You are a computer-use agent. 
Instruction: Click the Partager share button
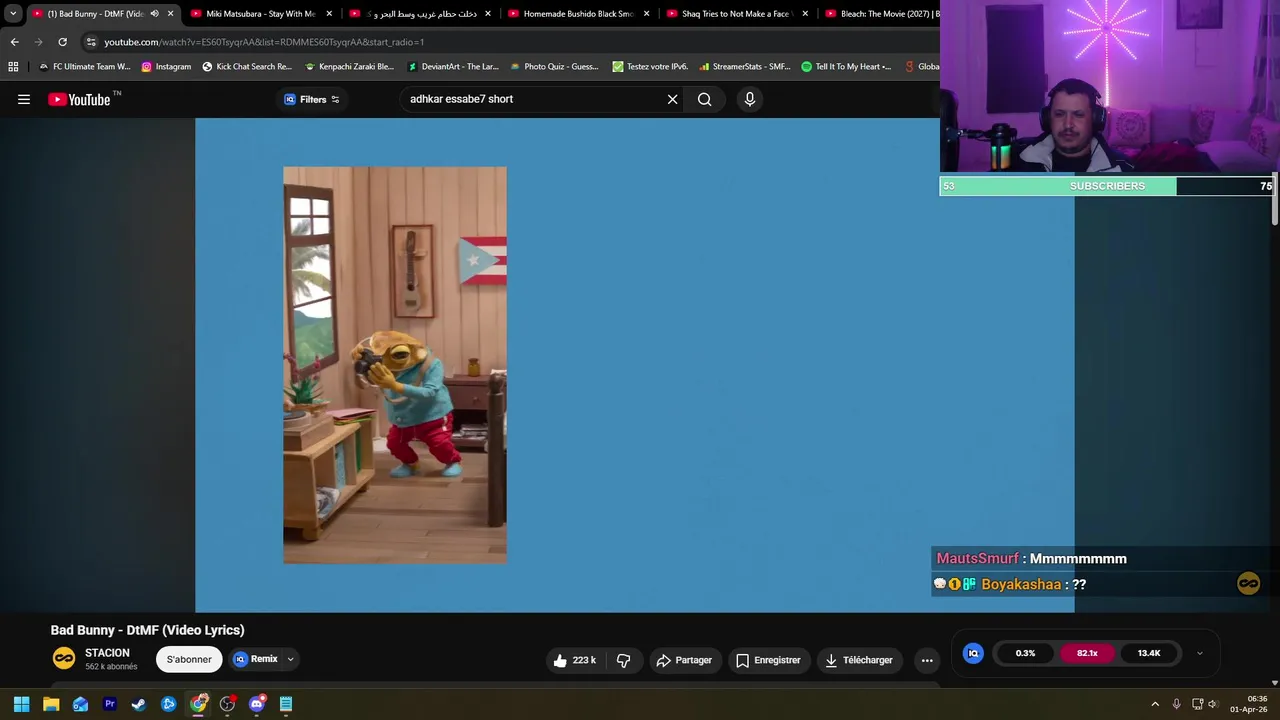684,660
